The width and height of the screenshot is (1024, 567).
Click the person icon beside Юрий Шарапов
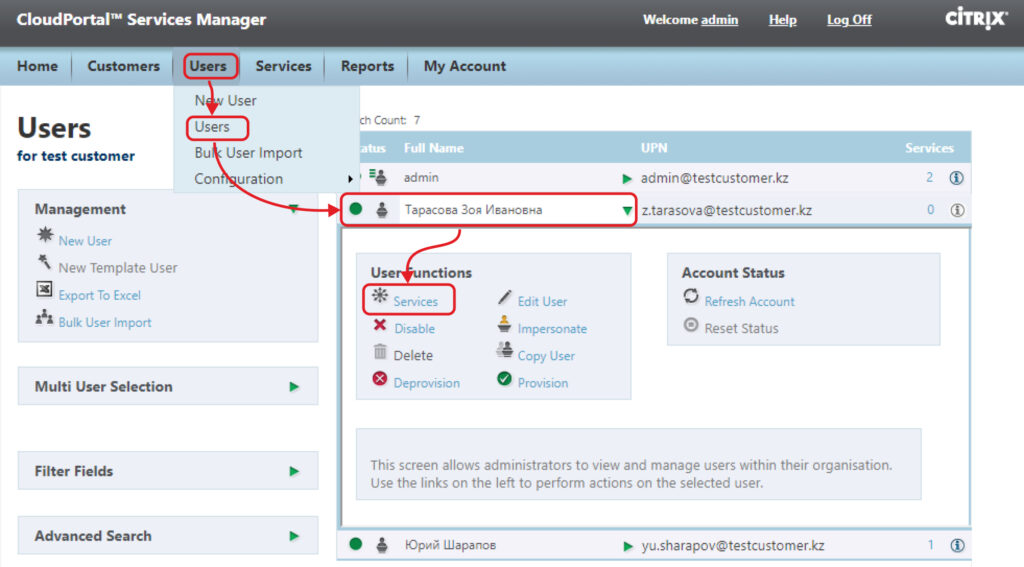[382, 545]
